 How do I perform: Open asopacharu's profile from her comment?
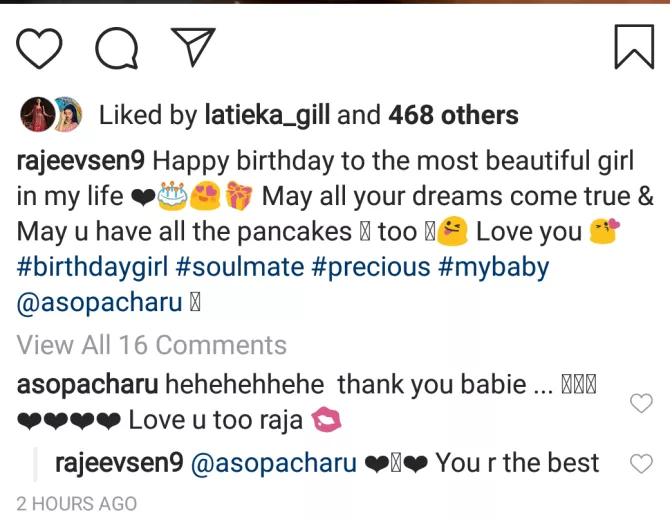pos(86,384)
